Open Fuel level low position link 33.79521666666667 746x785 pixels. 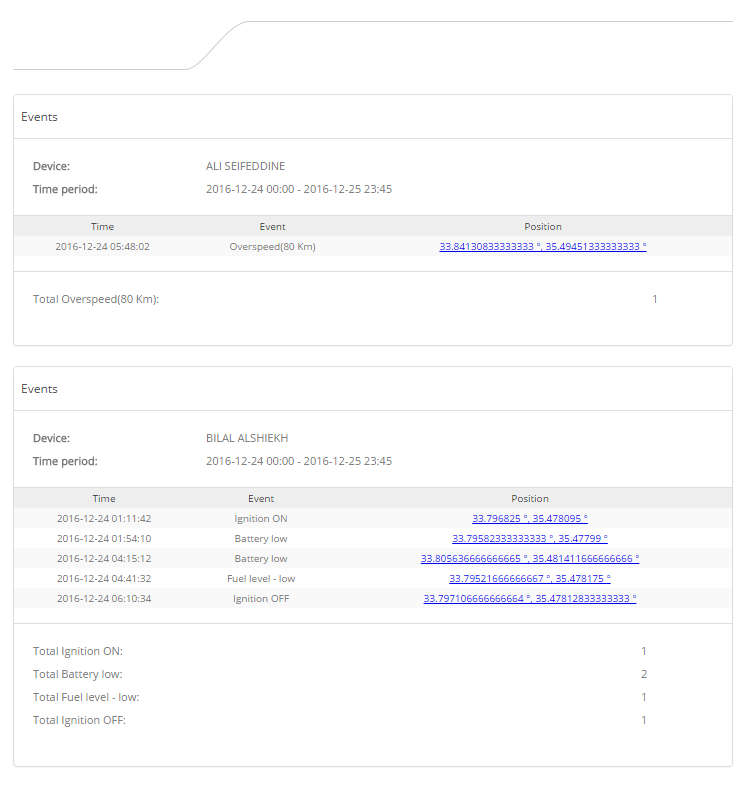pyautogui.click(x=530, y=578)
